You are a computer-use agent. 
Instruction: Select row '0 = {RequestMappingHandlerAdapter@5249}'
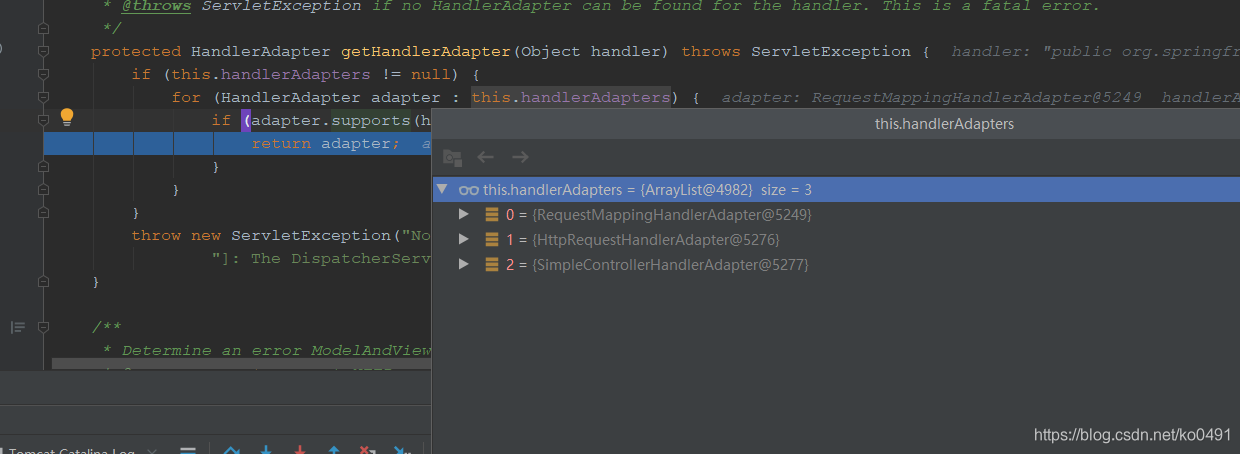pyautogui.click(x=836, y=215)
